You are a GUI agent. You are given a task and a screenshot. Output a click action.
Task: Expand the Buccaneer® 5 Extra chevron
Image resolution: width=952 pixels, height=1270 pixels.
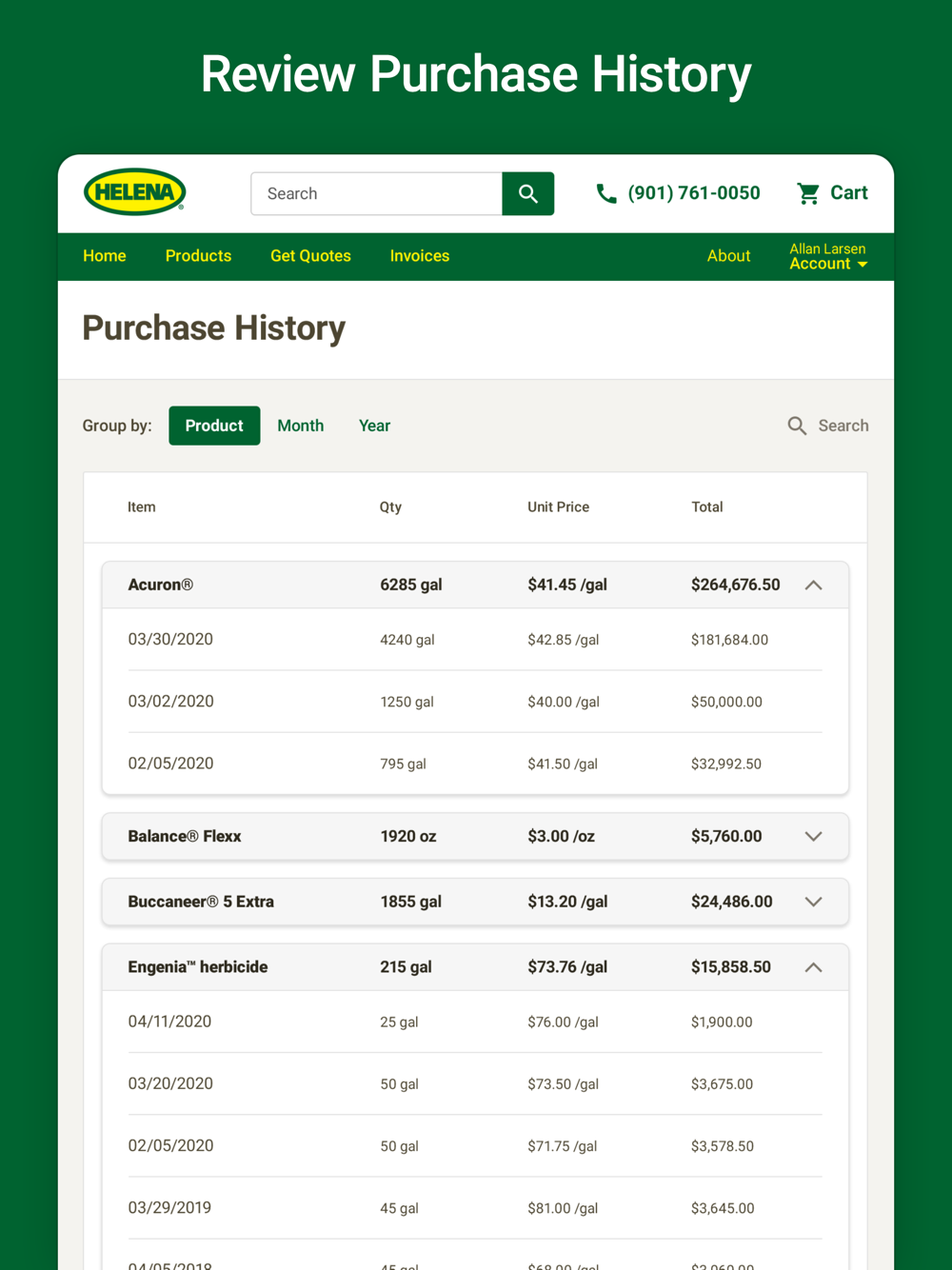[x=813, y=903]
